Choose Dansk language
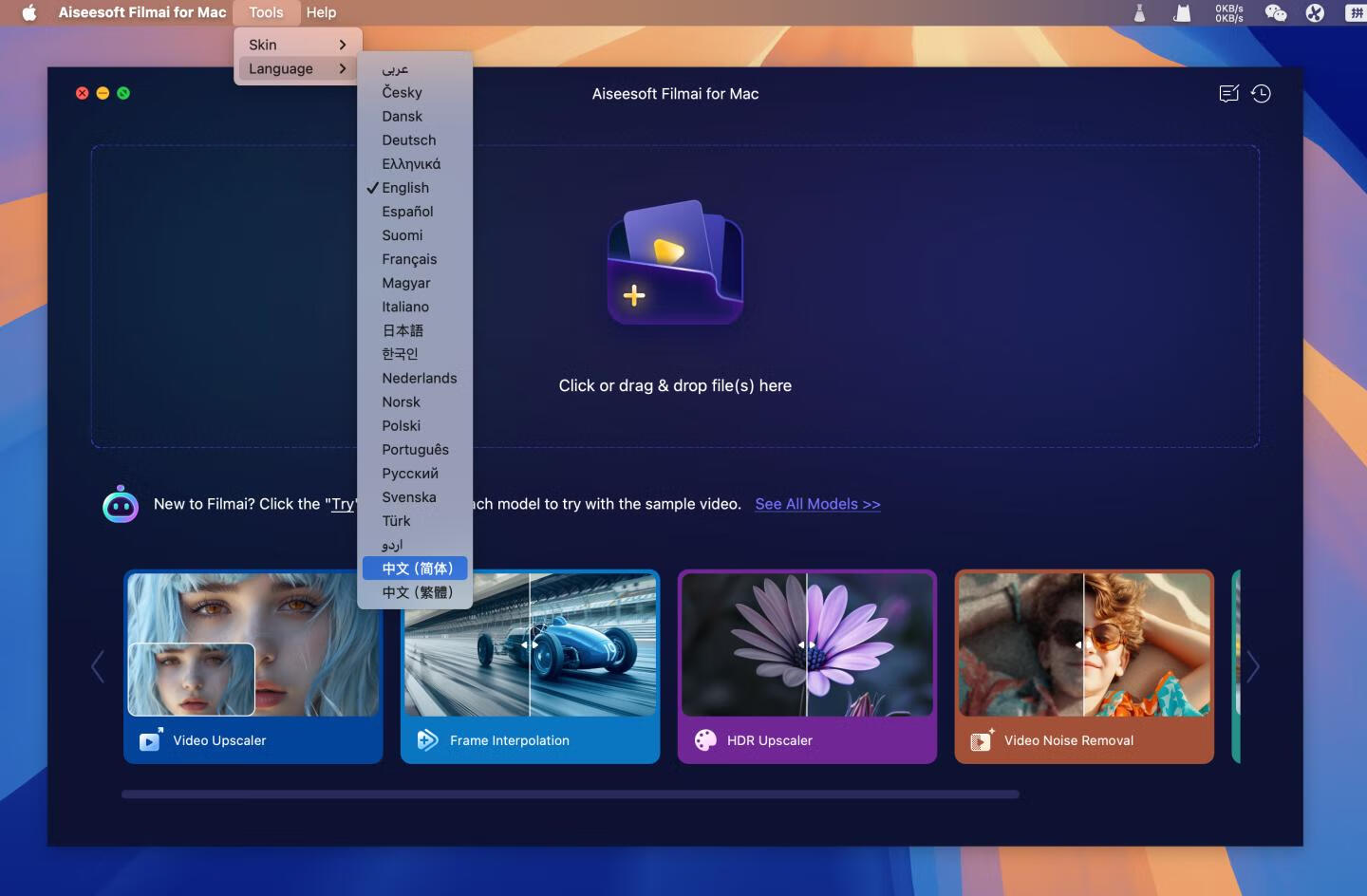 [x=414, y=117]
